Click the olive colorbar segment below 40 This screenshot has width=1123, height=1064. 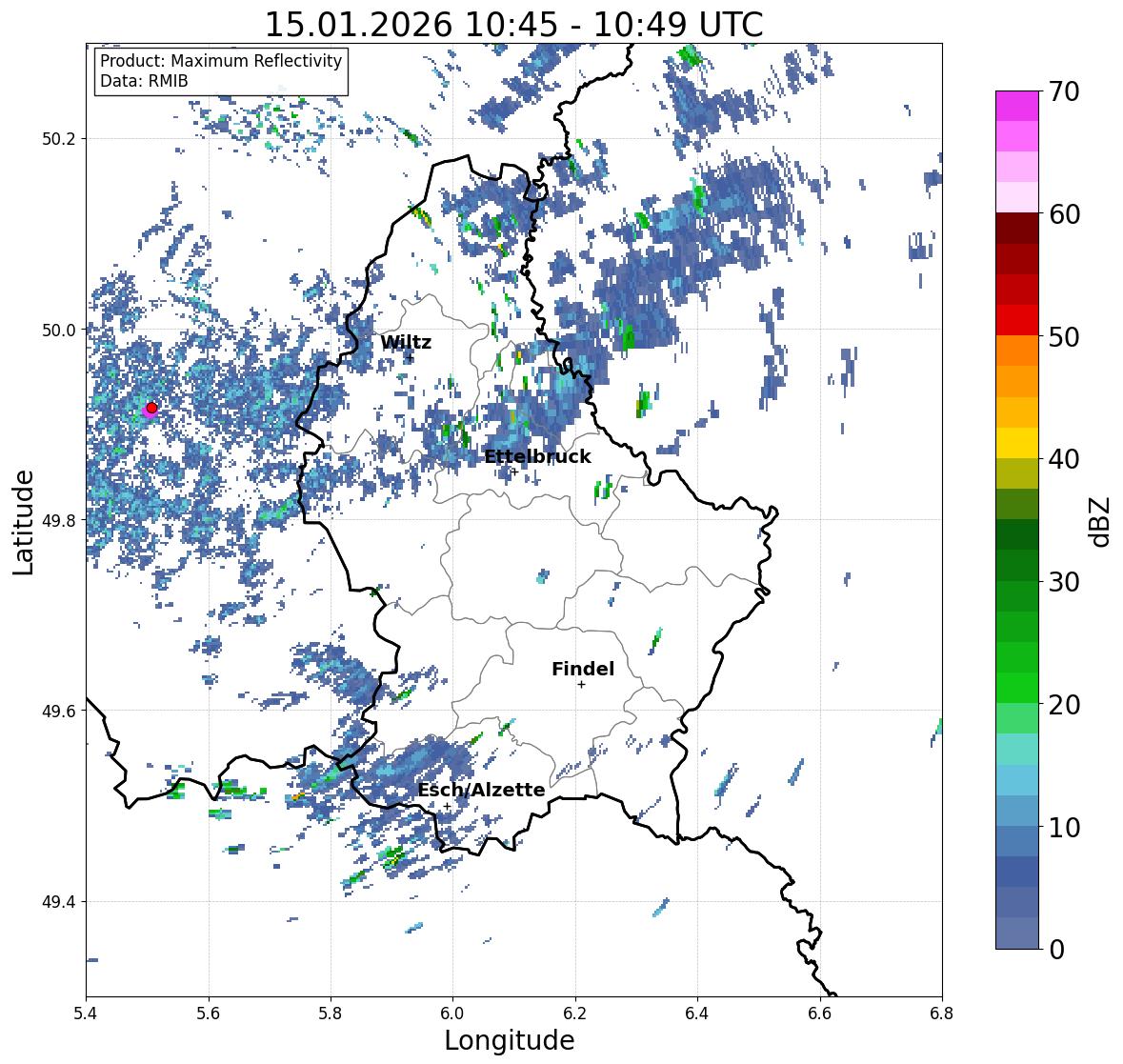[x=1017, y=473]
